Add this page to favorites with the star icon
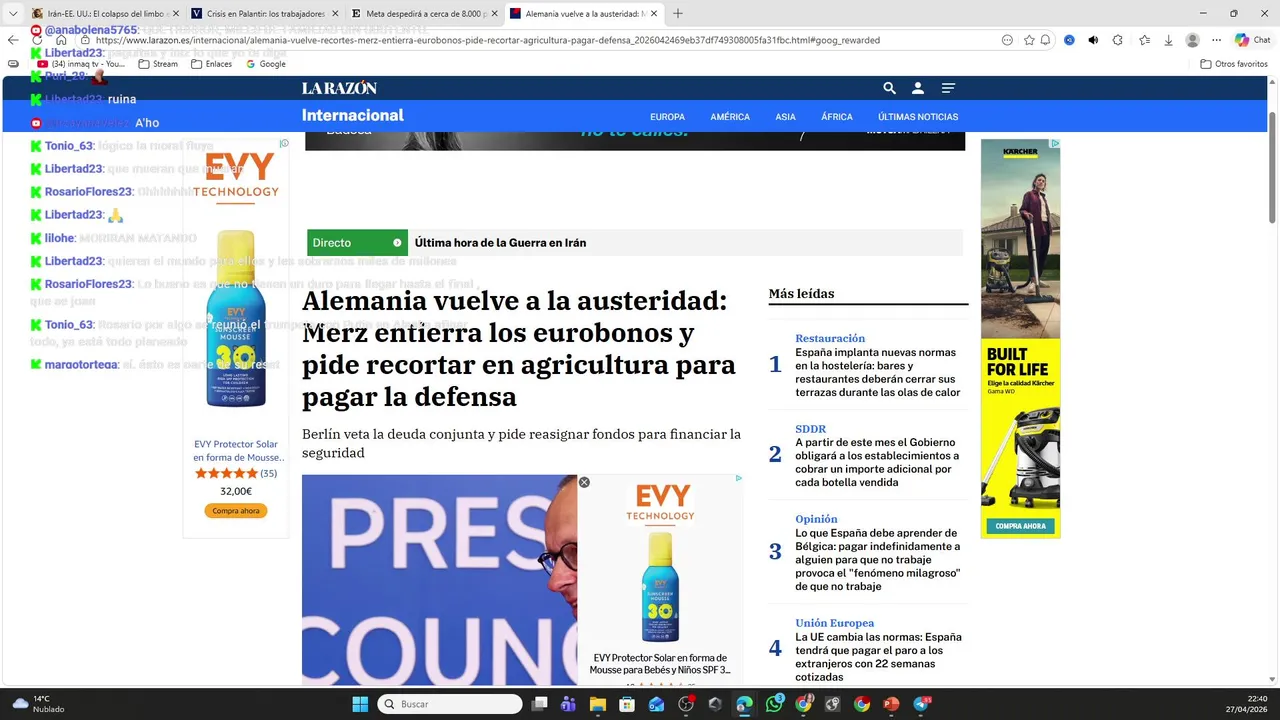The height and width of the screenshot is (720, 1280). click(x=1029, y=40)
